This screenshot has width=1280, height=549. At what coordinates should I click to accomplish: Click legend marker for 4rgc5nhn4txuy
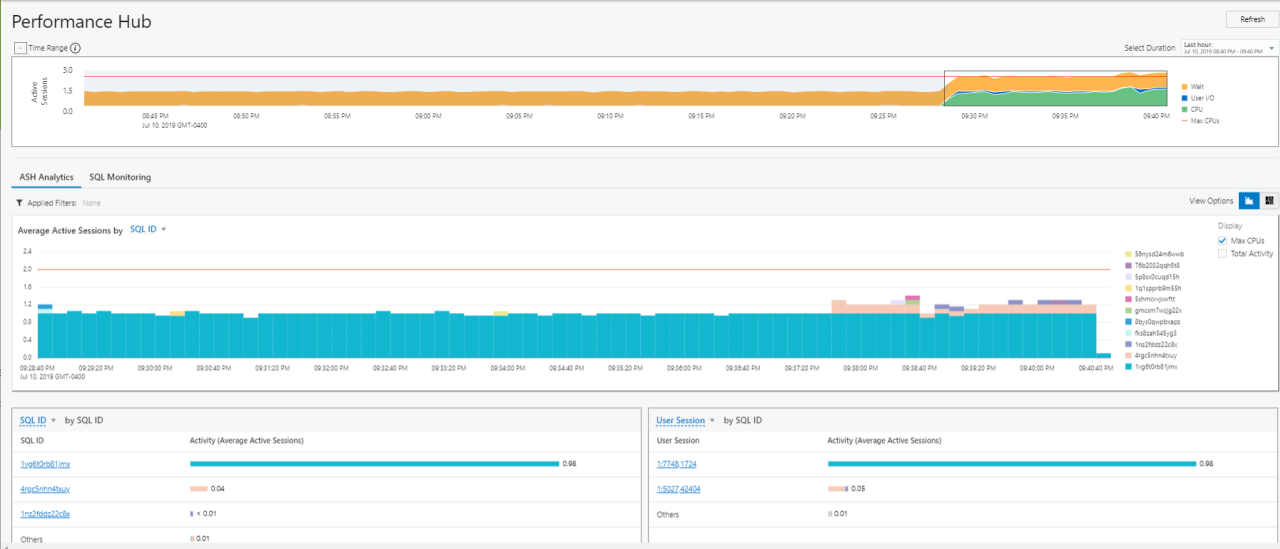pyautogui.click(x=1129, y=355)
